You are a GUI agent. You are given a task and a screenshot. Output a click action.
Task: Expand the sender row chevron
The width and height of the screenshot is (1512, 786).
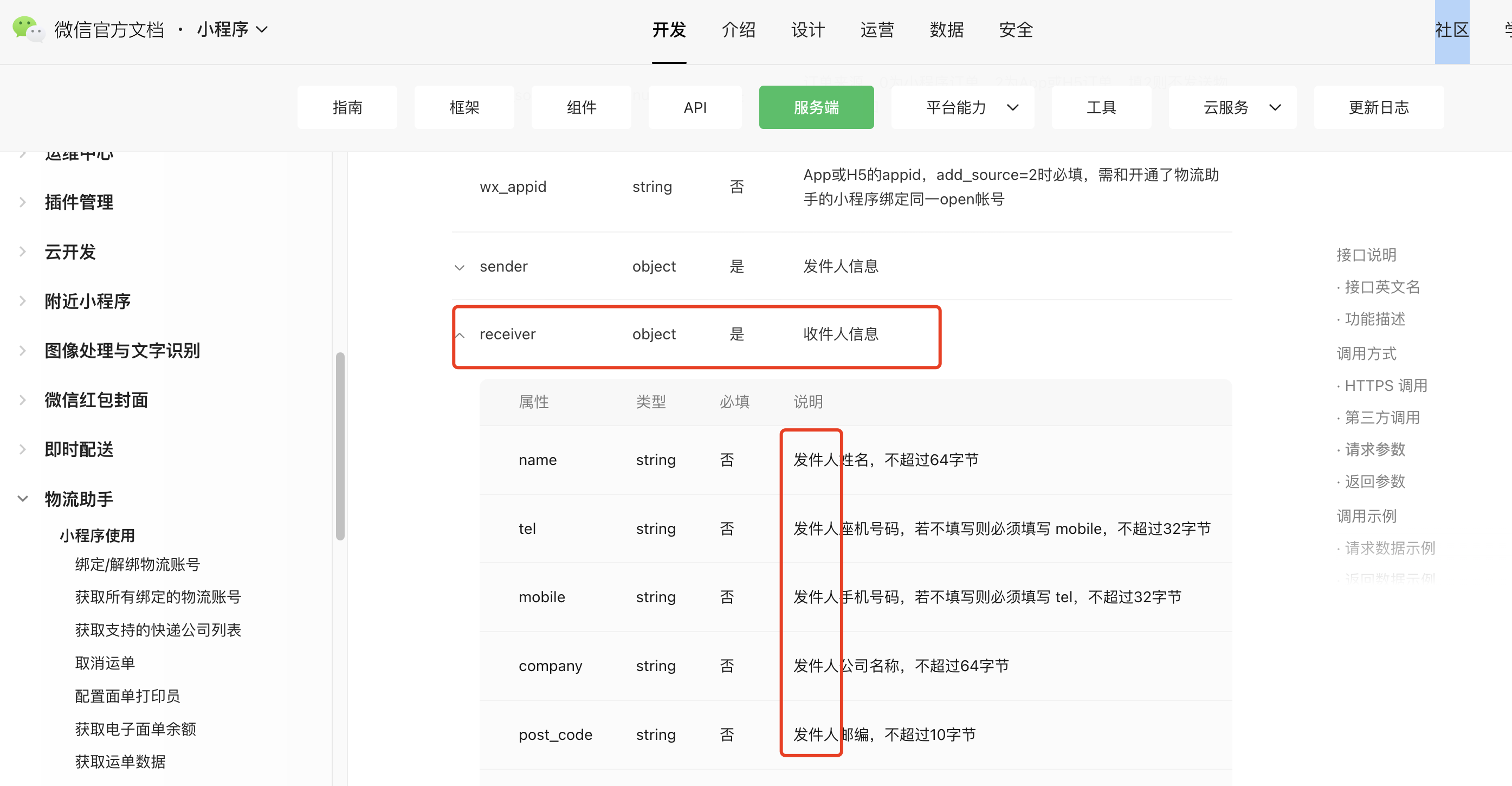(x=460, y=268)
